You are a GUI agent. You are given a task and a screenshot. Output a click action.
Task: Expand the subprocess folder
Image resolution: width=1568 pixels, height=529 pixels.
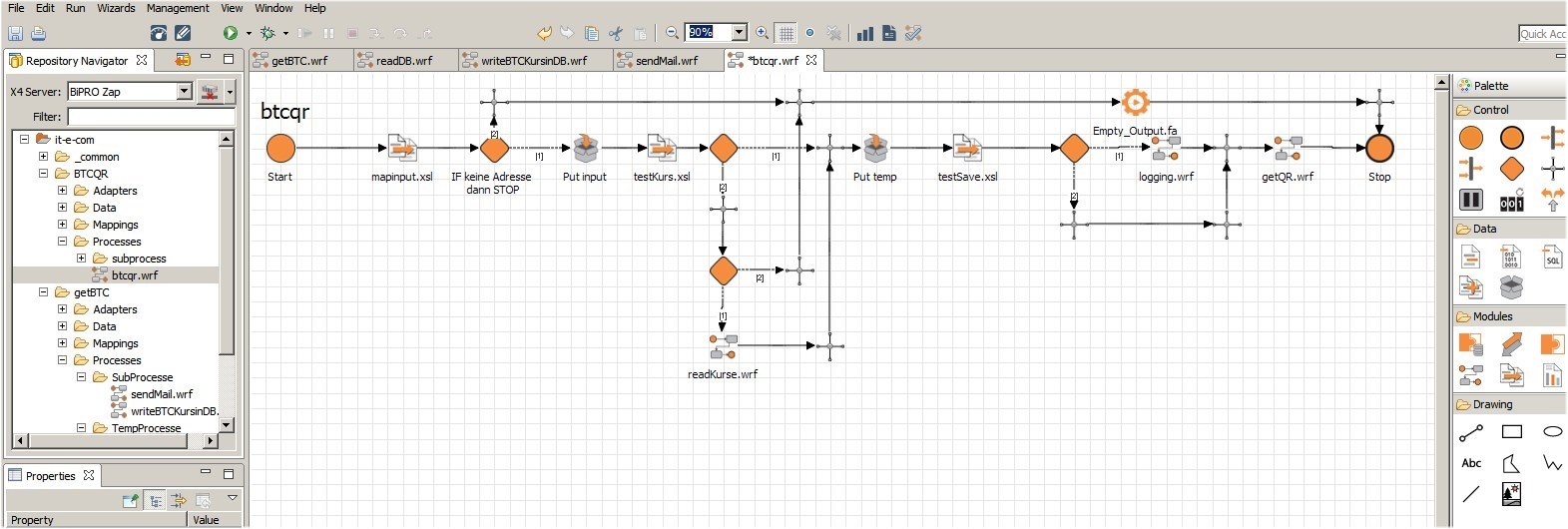coord(81,259)
